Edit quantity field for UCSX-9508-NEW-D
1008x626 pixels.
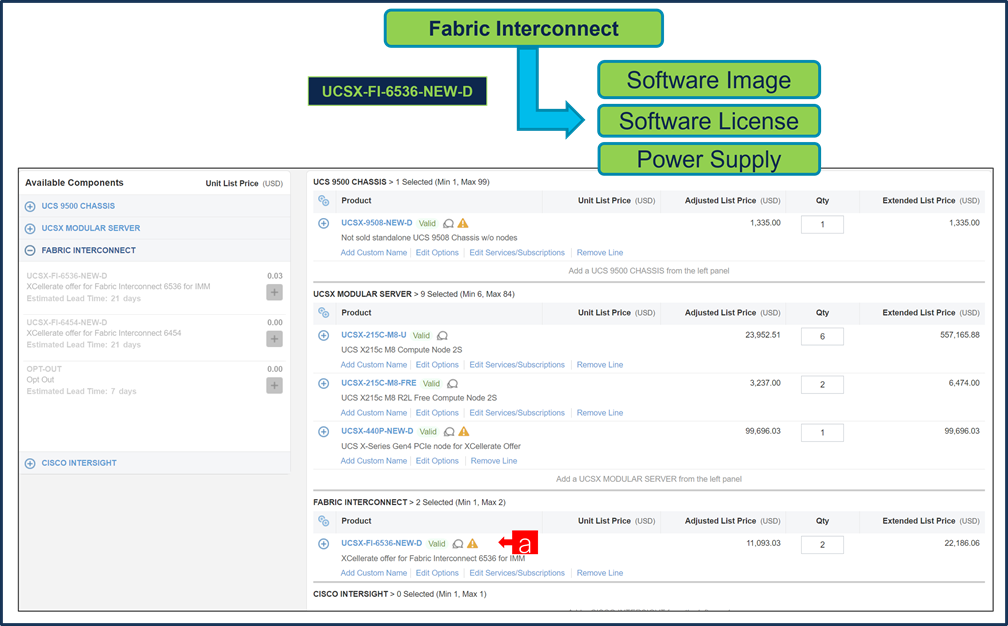[x=822, y=224]
